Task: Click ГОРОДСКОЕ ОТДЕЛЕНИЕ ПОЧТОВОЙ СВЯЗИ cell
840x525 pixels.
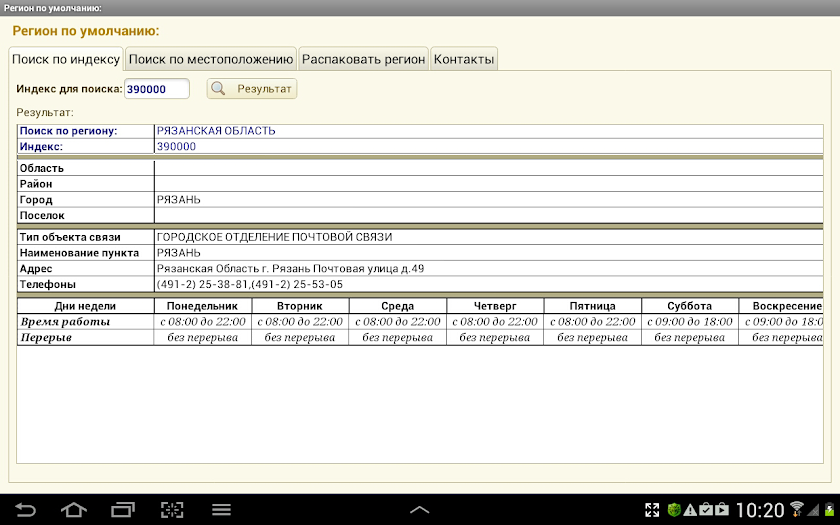Action: pos(489,237)
